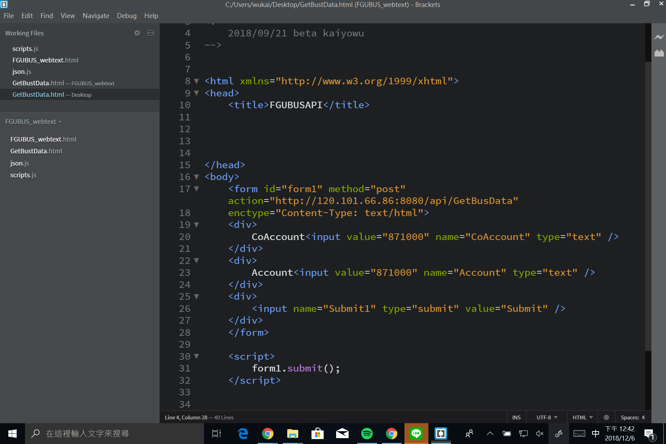Open json.js in project tree

click(x=20, y=163)
